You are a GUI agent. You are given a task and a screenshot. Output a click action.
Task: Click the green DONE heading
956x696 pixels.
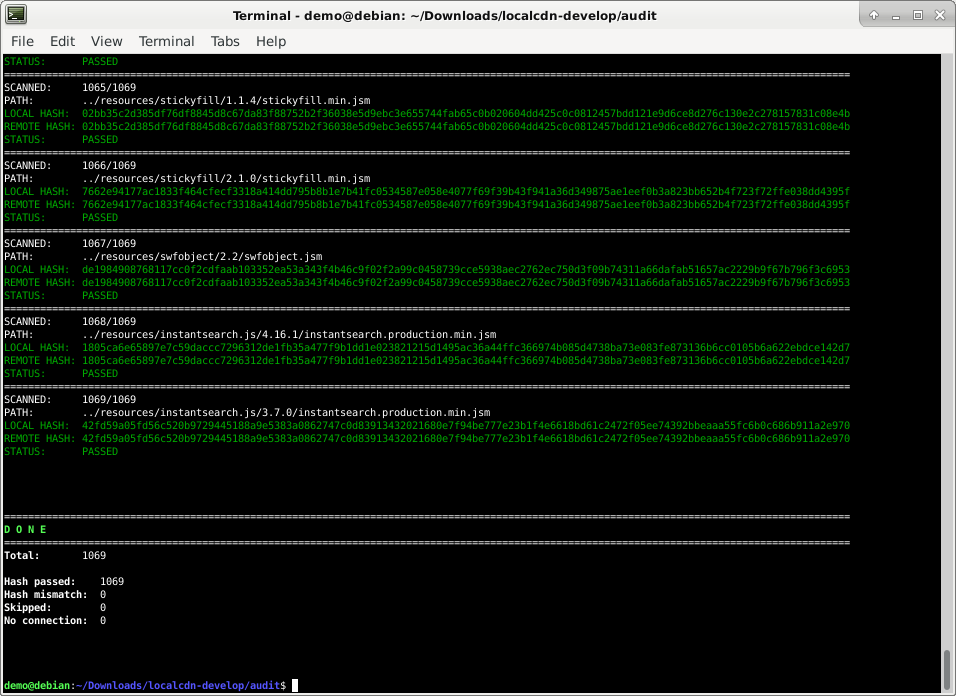(25, 529)
